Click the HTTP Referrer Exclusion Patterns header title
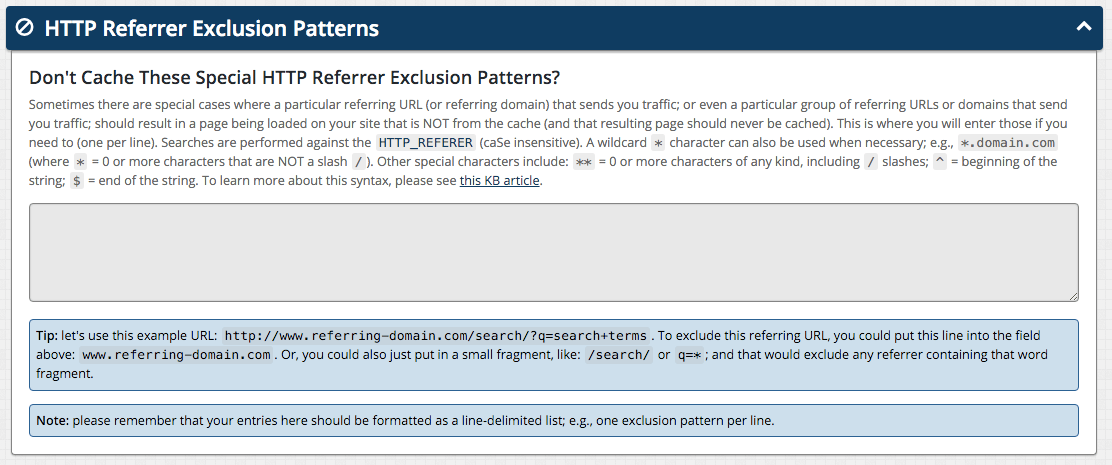Image resolution: width=1112 pixels, height=465 pixels. (x=211, y=28)
